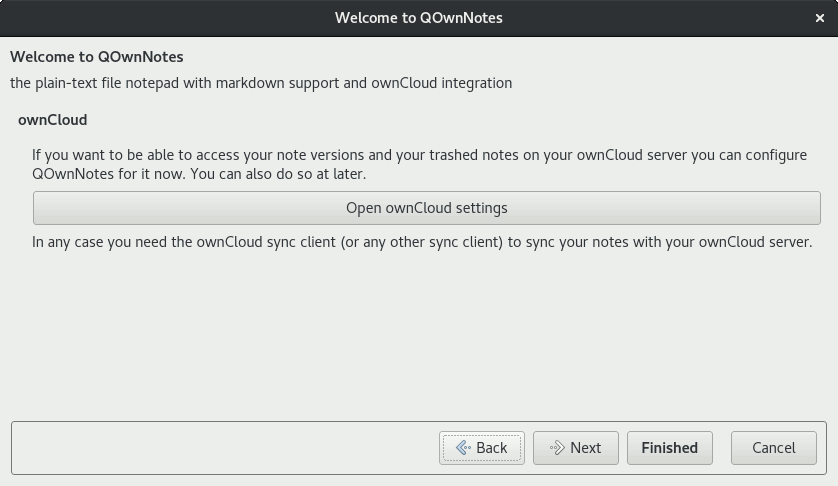Screen dimensions: 838x486
Task: Click the left-pointing arrow icon beside Back
Action: pyautogui.click(x=463, y=448)
